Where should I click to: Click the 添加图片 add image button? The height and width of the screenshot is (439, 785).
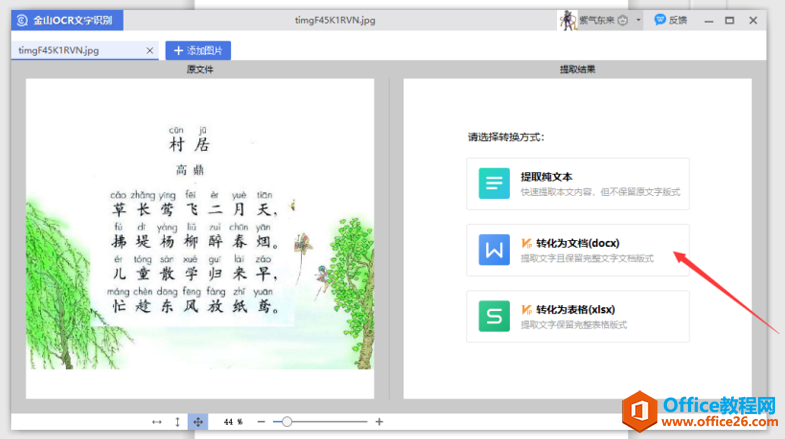click(198, 51)
